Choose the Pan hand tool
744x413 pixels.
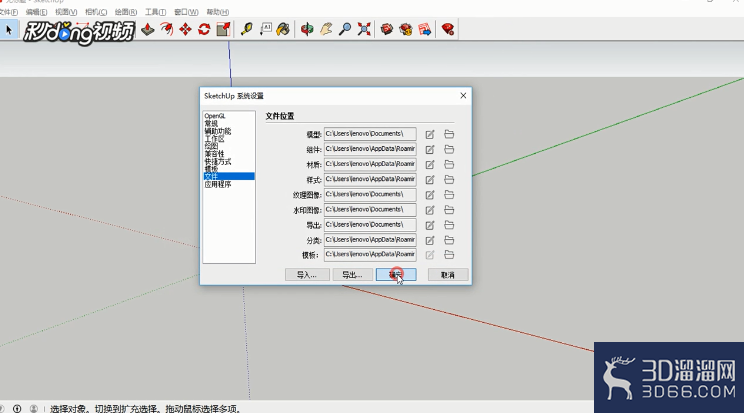[326, 29]
